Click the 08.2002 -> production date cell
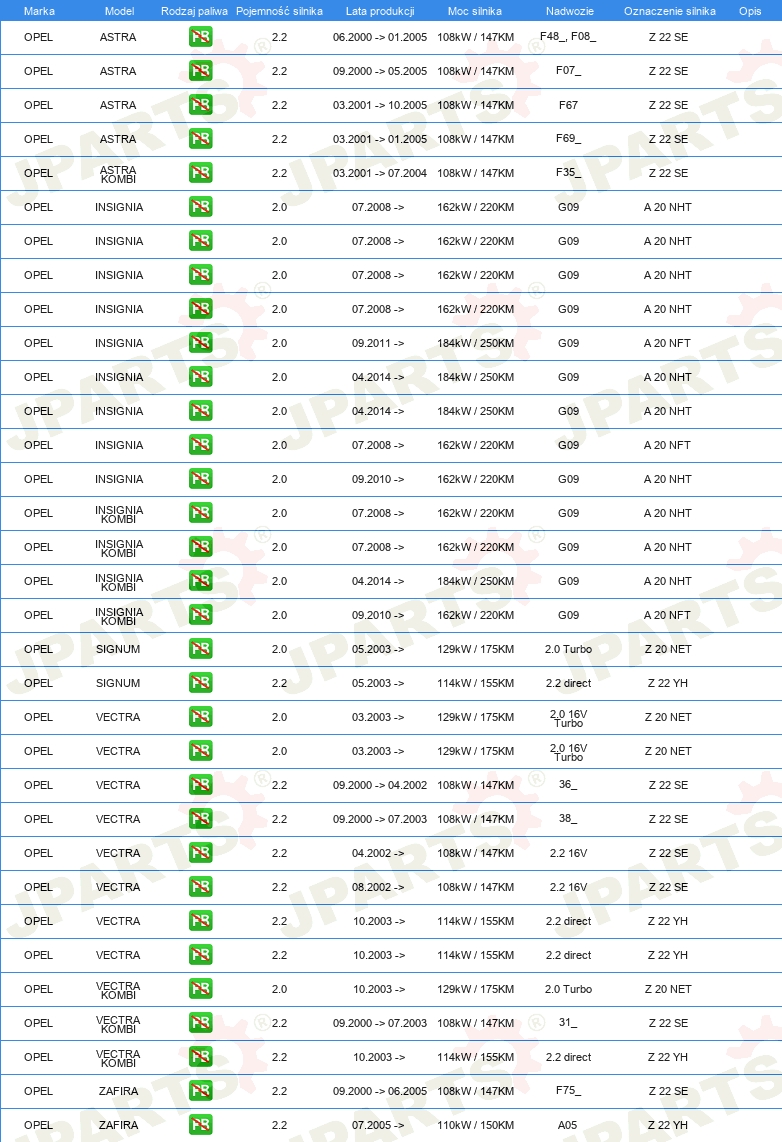The height and width of the screenshot is (1142, 782). pos(378,887)
